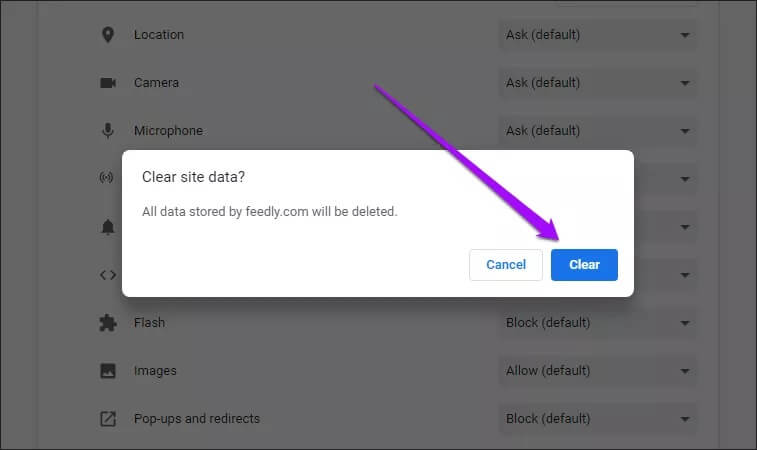Open the Location permission dropdown
This screenshot has width=757, height=450.
point(597,35)
